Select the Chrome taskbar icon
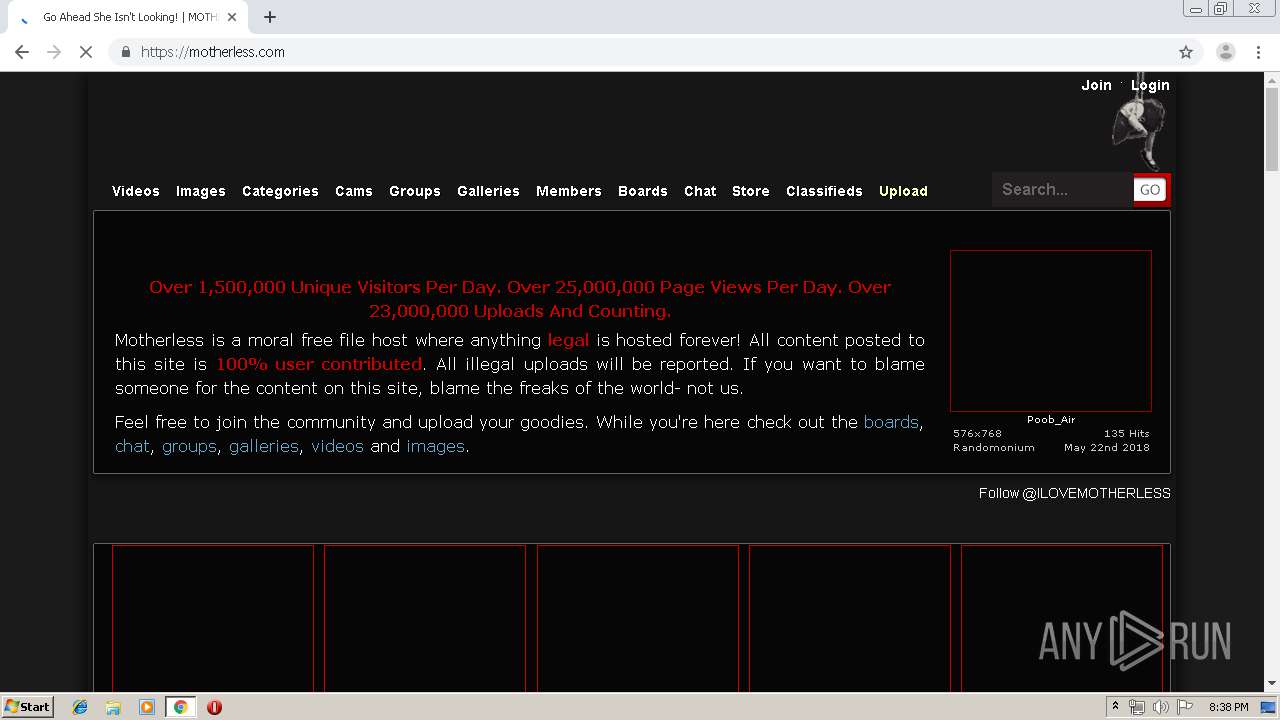1280x720 pixels. tap(180, 707)
